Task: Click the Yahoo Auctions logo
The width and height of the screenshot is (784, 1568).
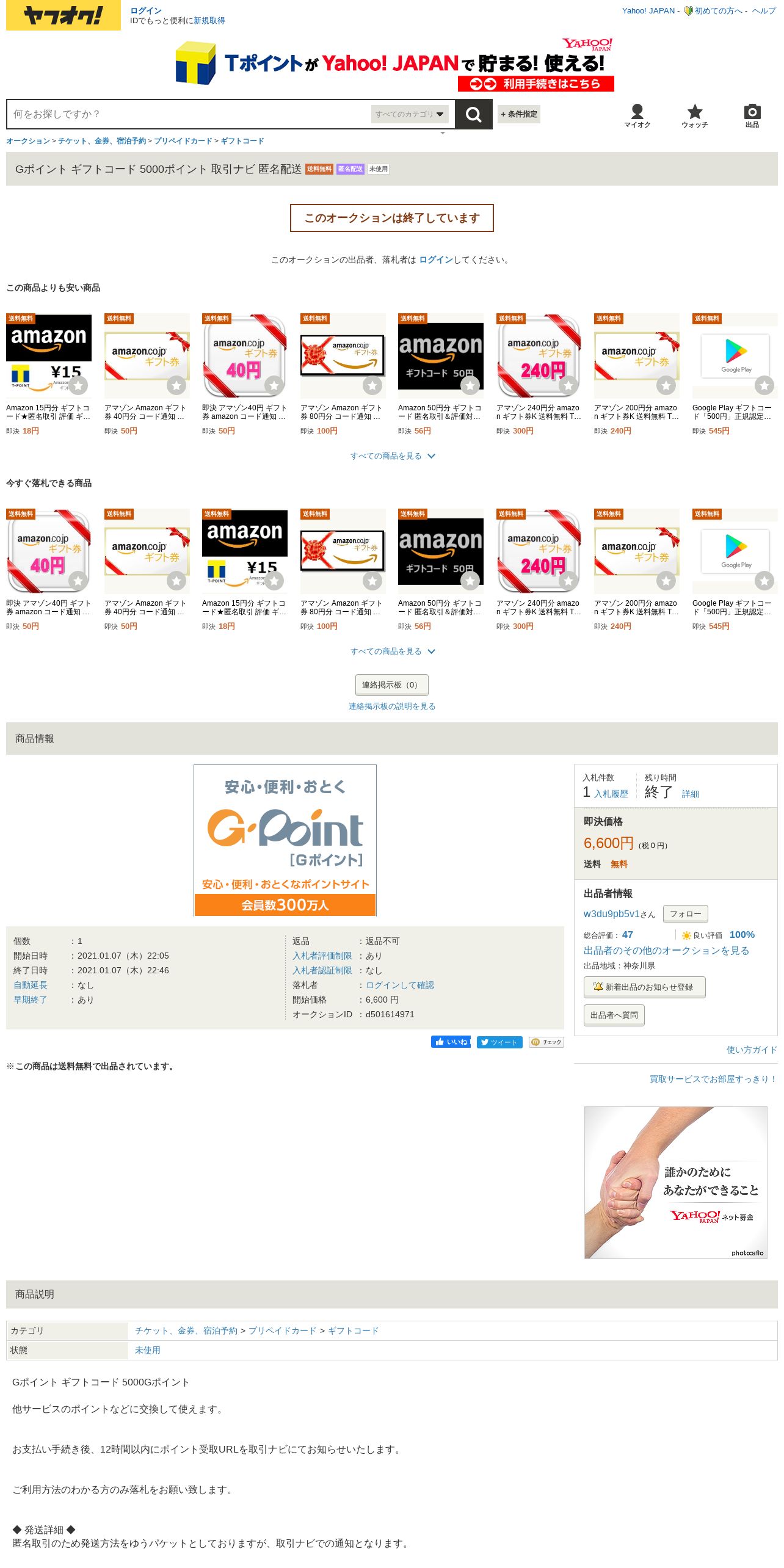Action: click(x=64, y=15)
